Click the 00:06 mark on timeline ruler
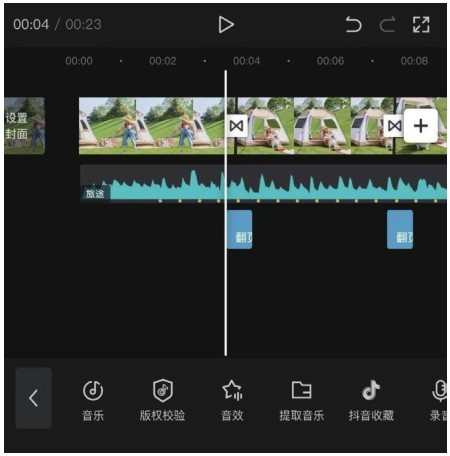Viewport: 450px width, 456px height. [x=330, y=61]
